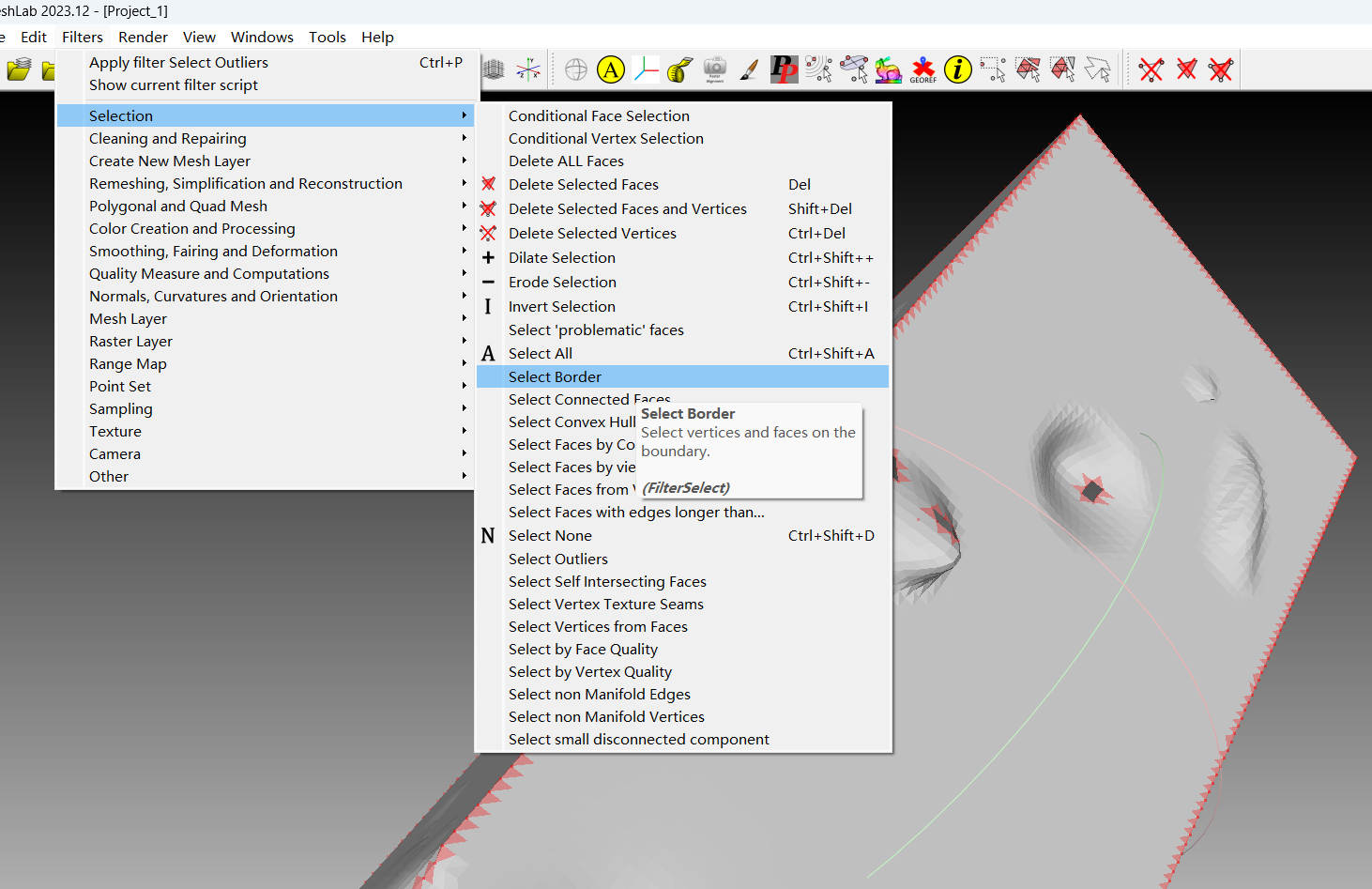Screen dimensions: 1372x889
Task: Click the toolbar Delete Selected Faces icon
Action: click(x=1186, y=69)
